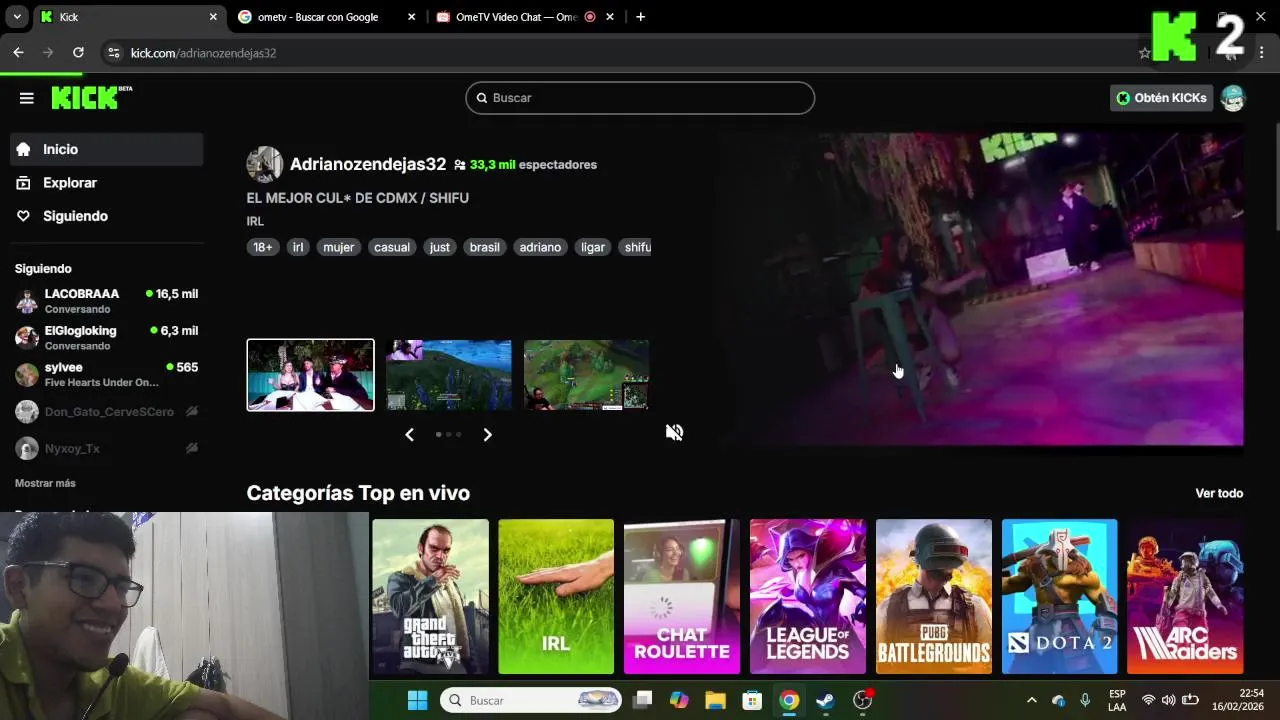
Task: Select the brasil tag
Action: 485,247
